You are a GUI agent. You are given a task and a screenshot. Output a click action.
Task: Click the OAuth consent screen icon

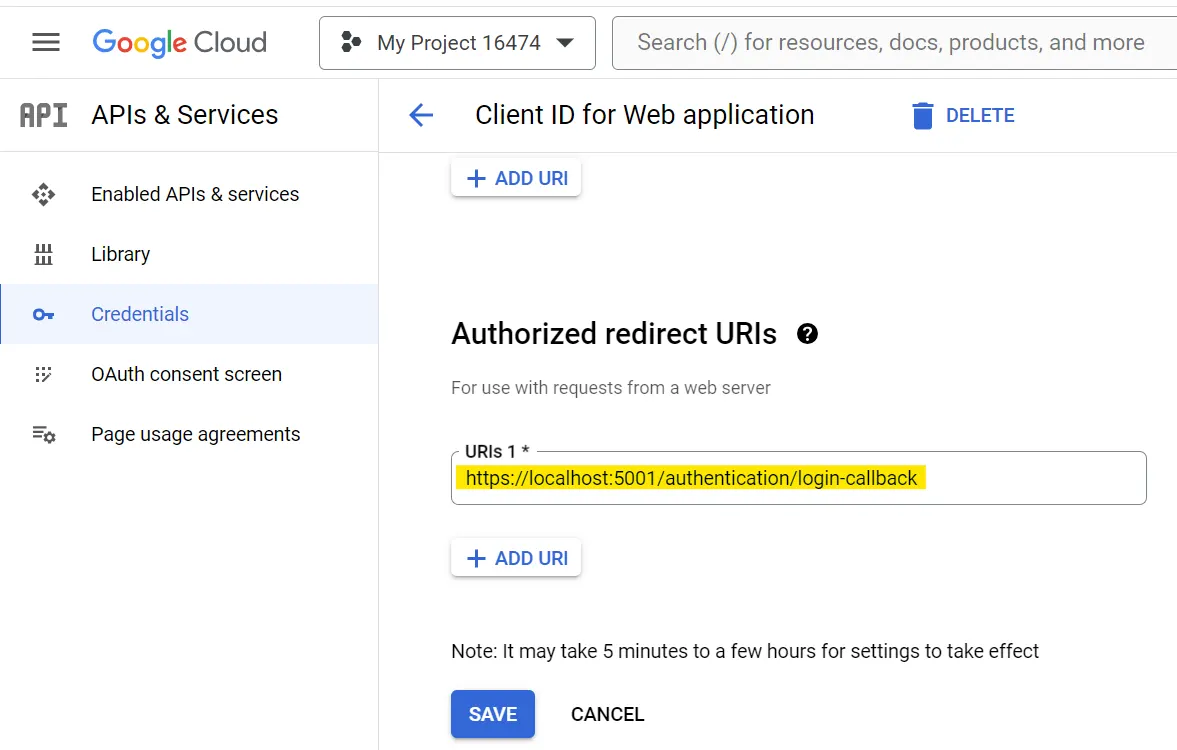44,374
